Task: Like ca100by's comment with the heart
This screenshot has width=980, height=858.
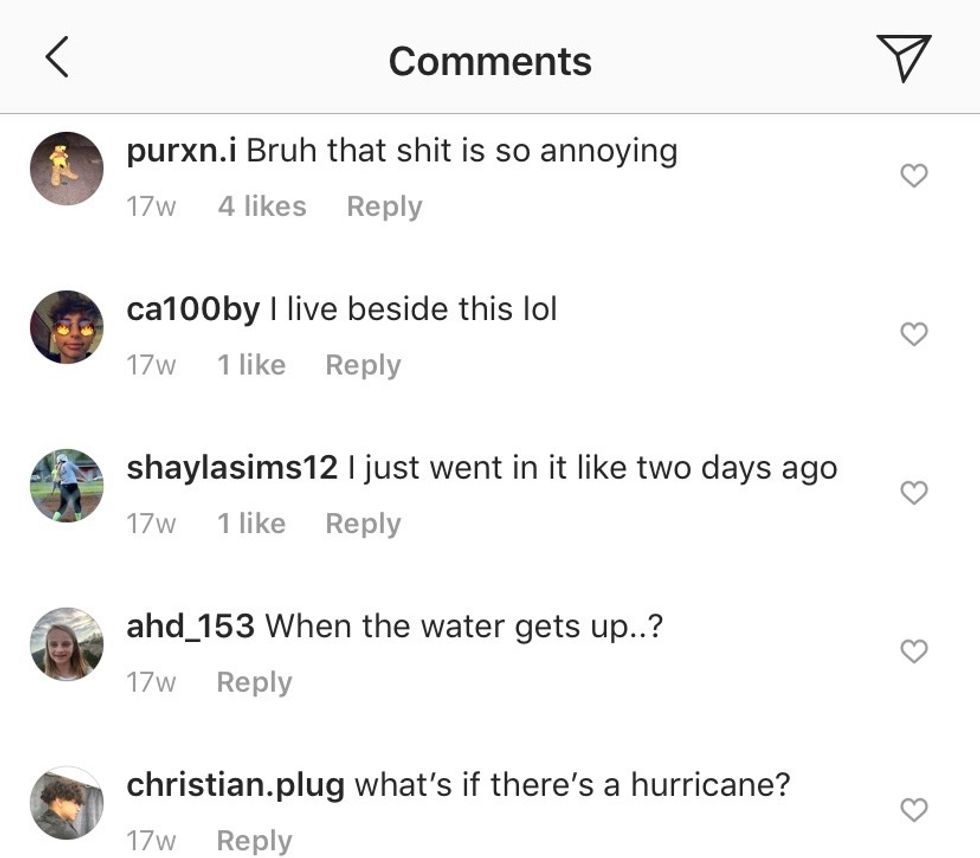Action: click(914, 334)
